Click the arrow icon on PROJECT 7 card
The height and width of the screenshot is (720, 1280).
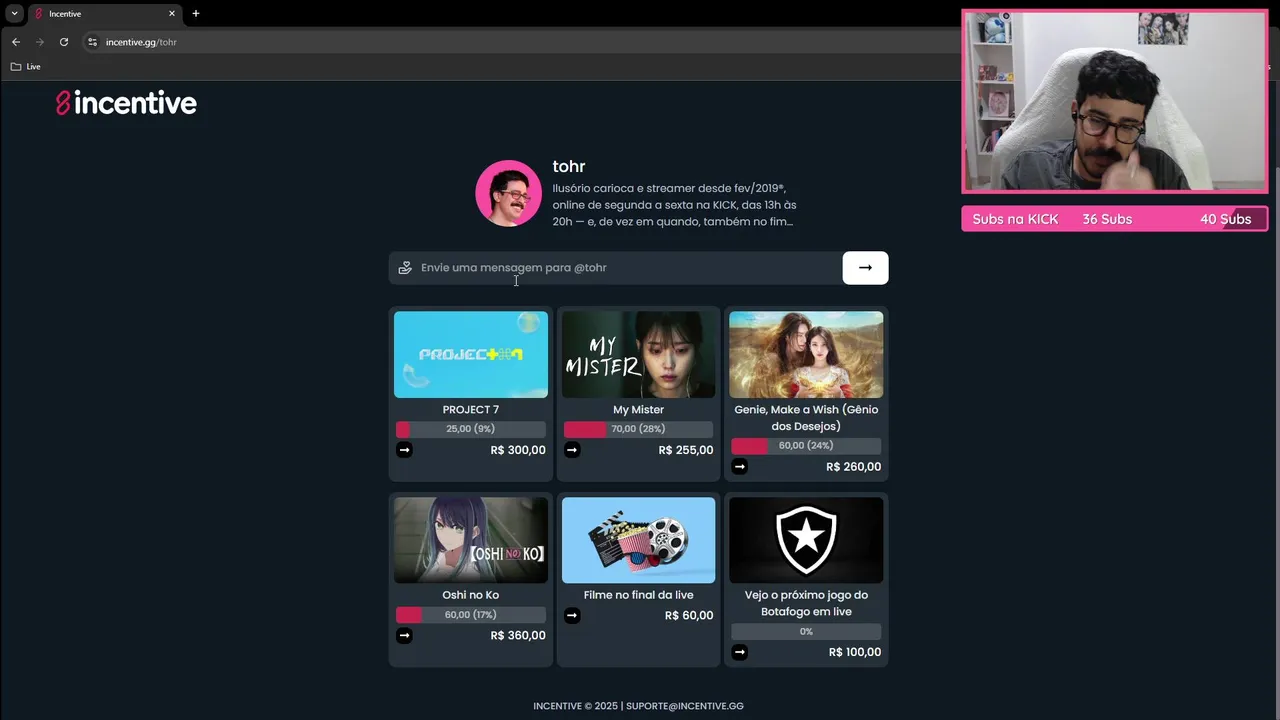point(404,450)
